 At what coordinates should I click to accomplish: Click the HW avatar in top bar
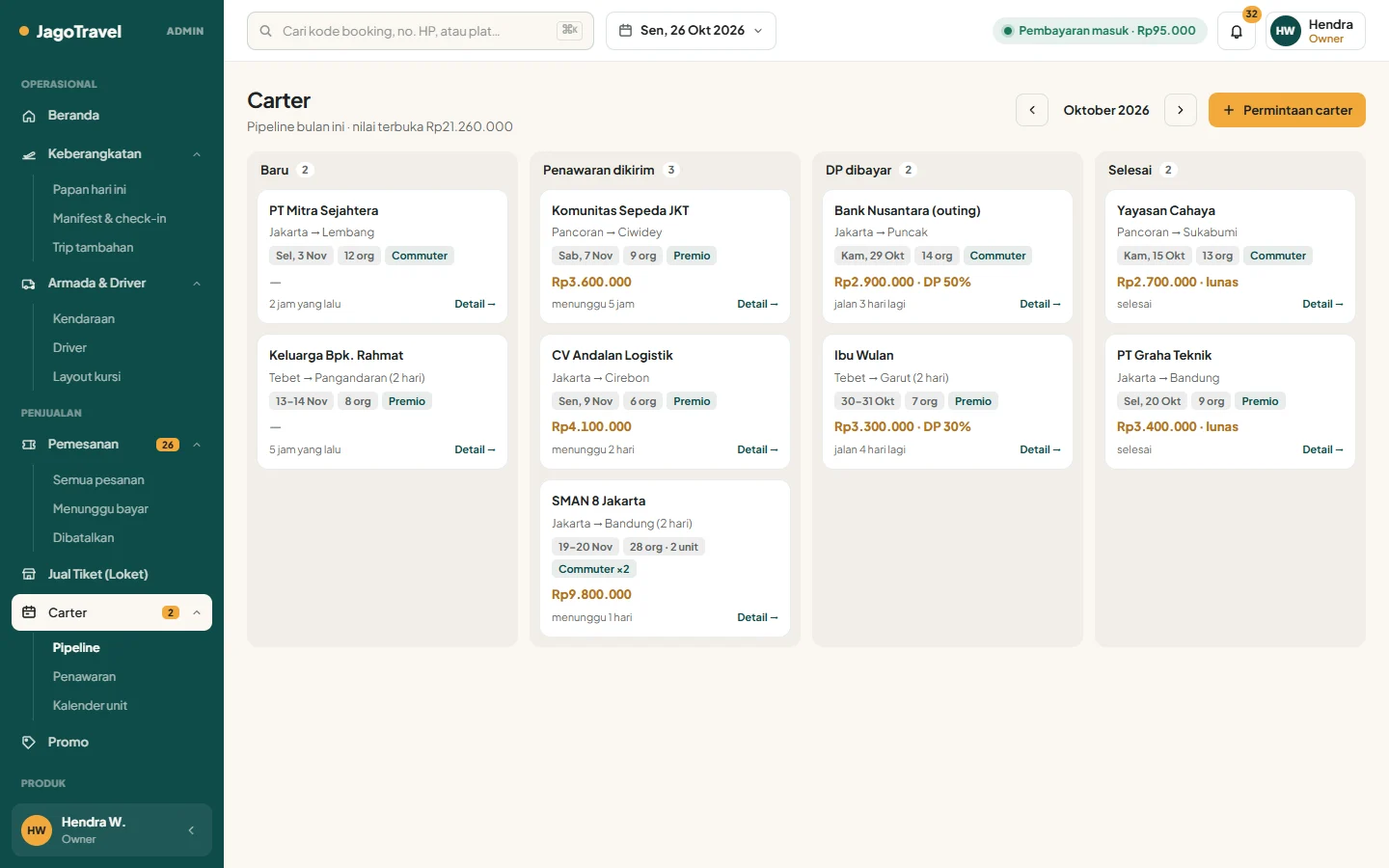tap(1286, 31)
